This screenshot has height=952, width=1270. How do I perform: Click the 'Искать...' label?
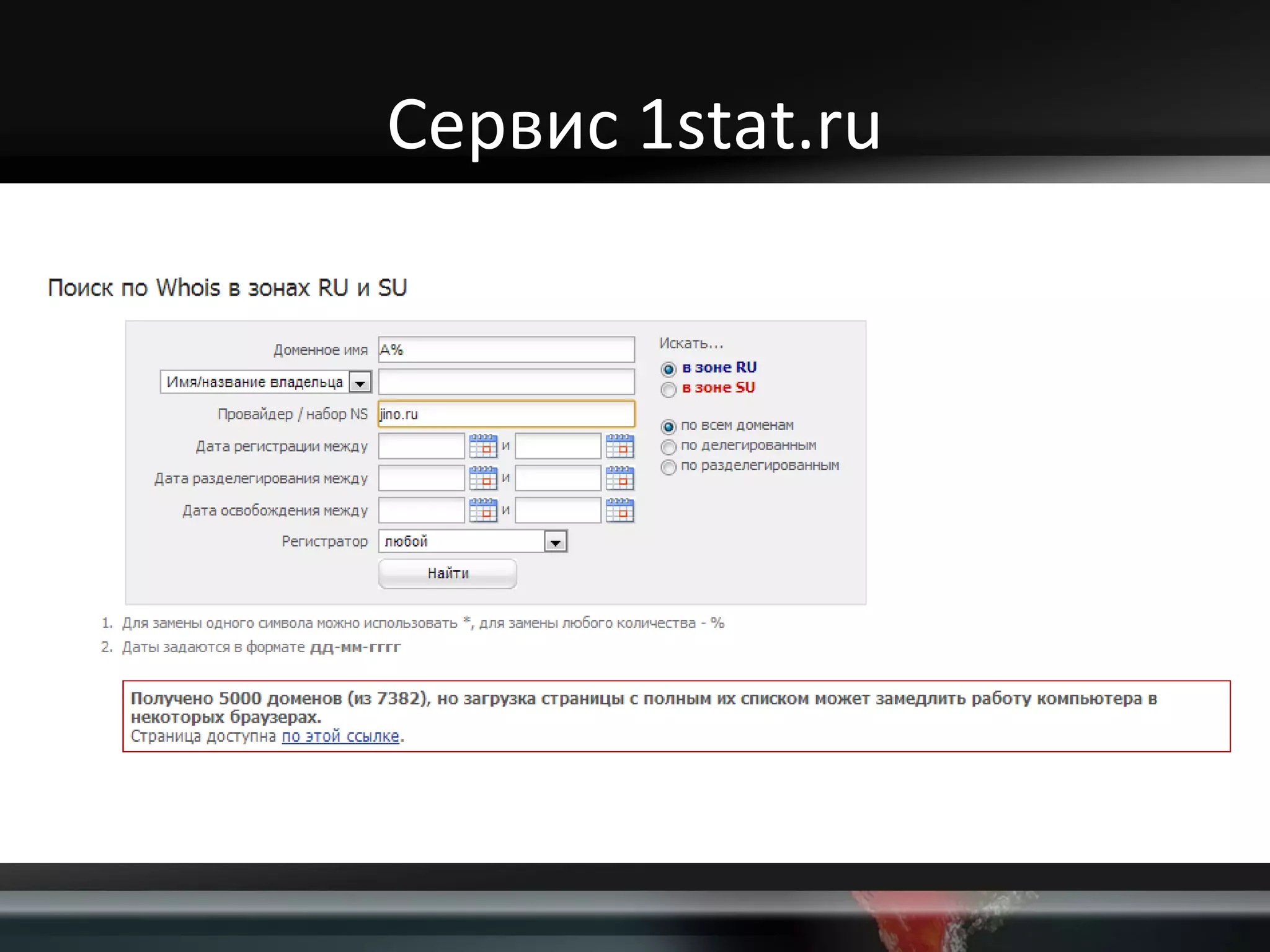click(691, 343)
